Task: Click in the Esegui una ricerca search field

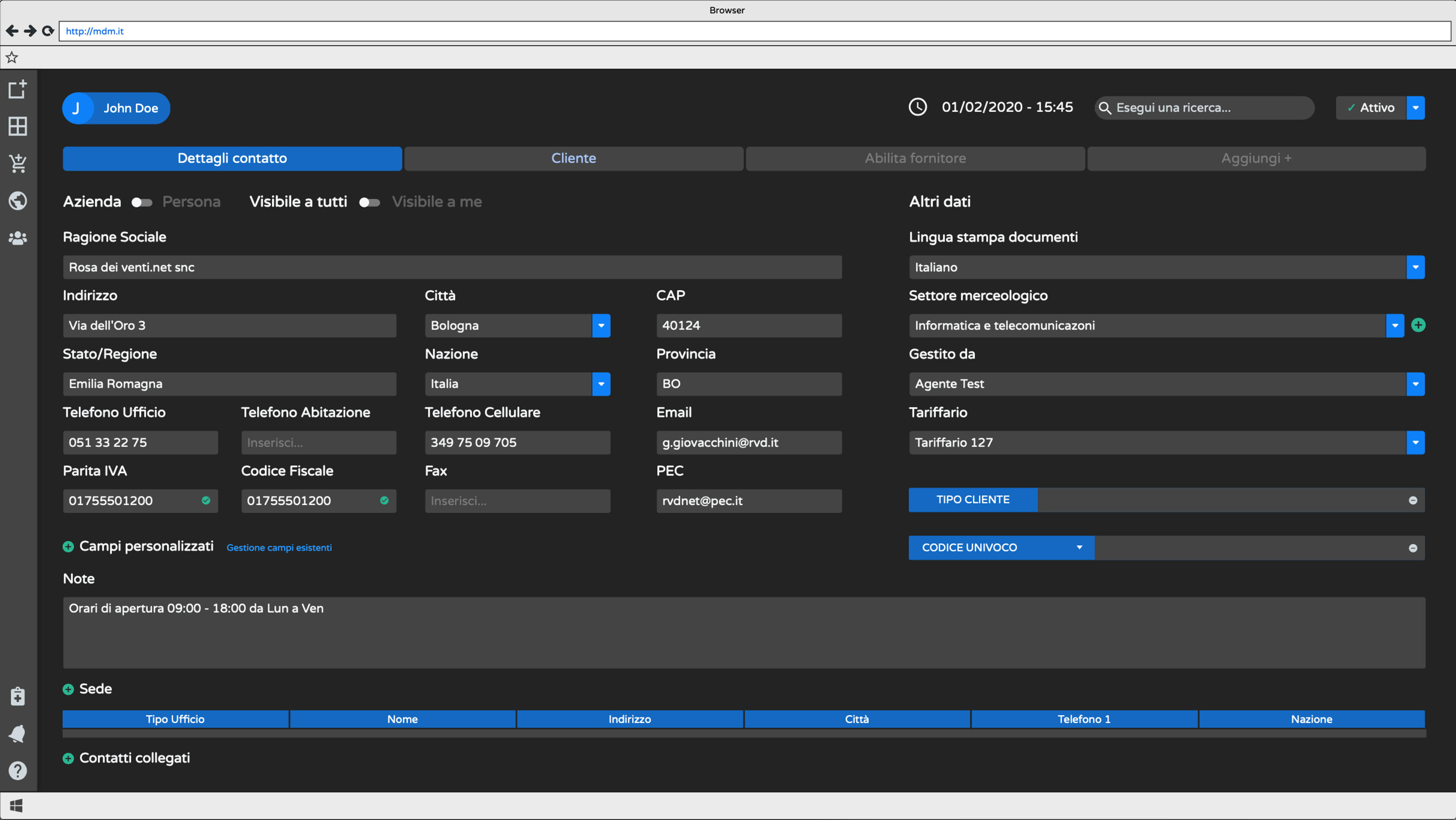Action: pos(1205,108)
